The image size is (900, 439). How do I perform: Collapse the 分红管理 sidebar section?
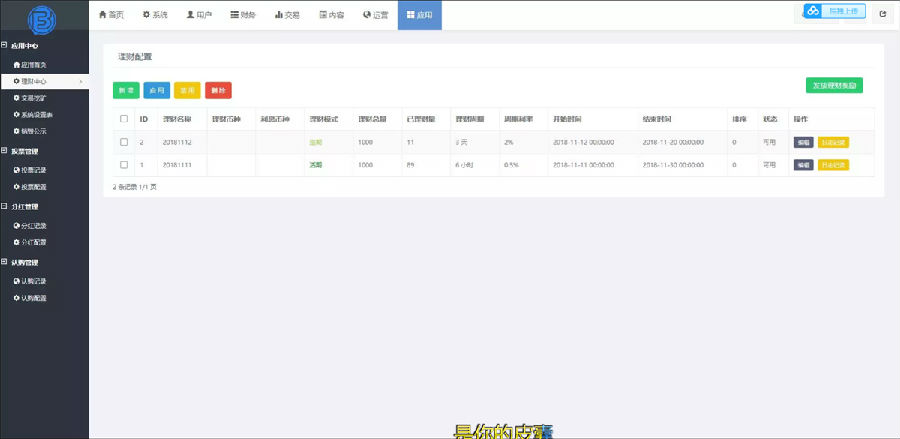(5, 207)
